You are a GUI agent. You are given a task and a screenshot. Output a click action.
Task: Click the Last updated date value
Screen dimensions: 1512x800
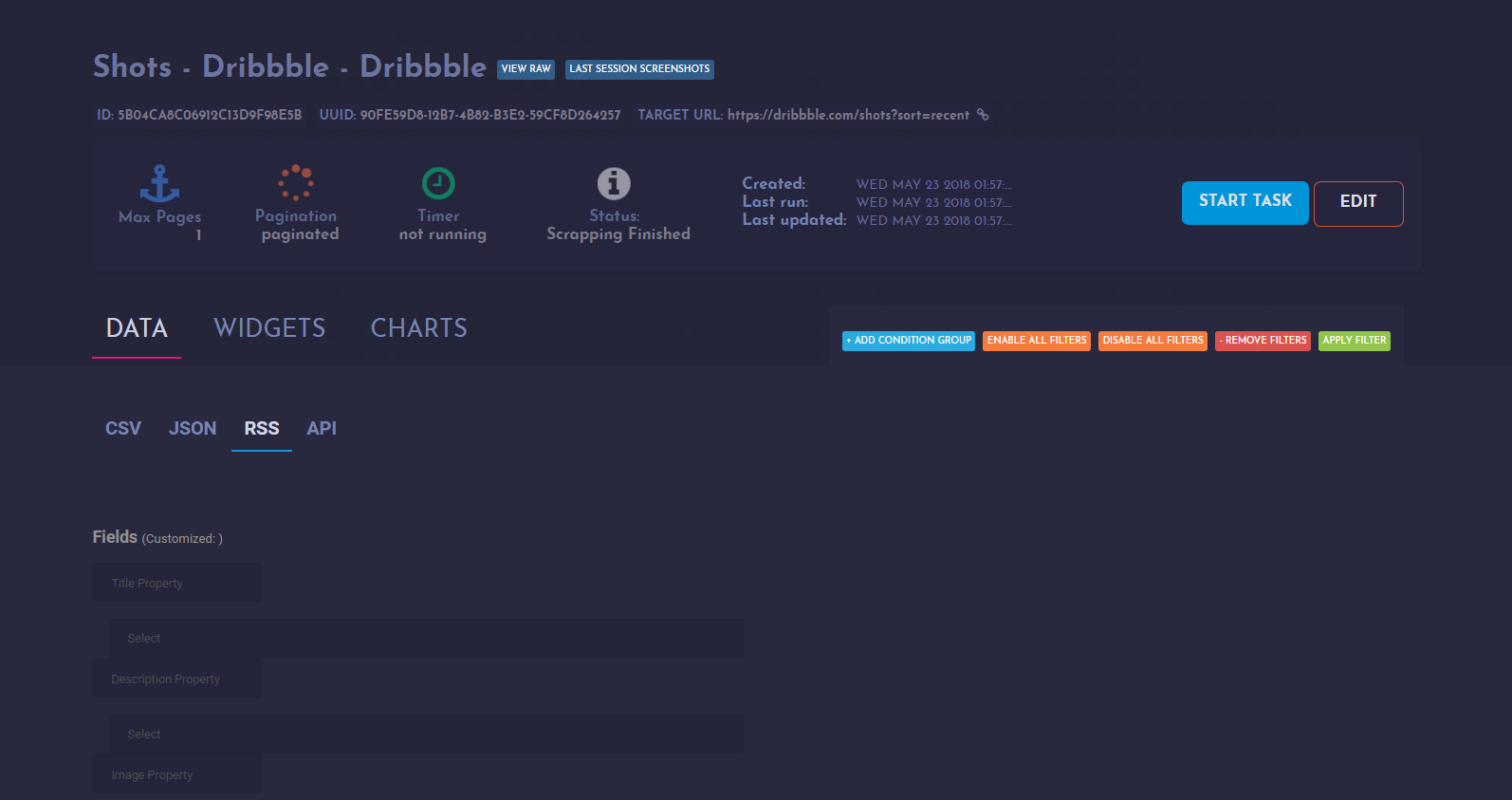click(933, 221)
